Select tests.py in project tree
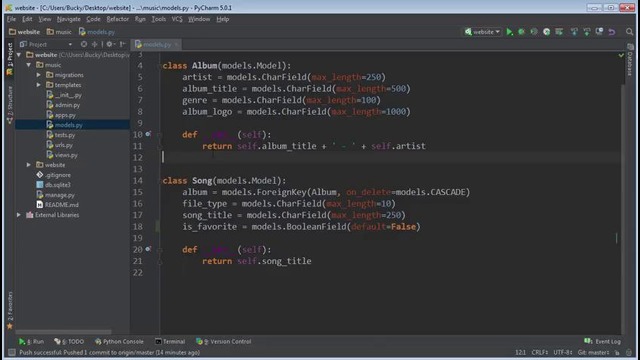 point(61,135)
